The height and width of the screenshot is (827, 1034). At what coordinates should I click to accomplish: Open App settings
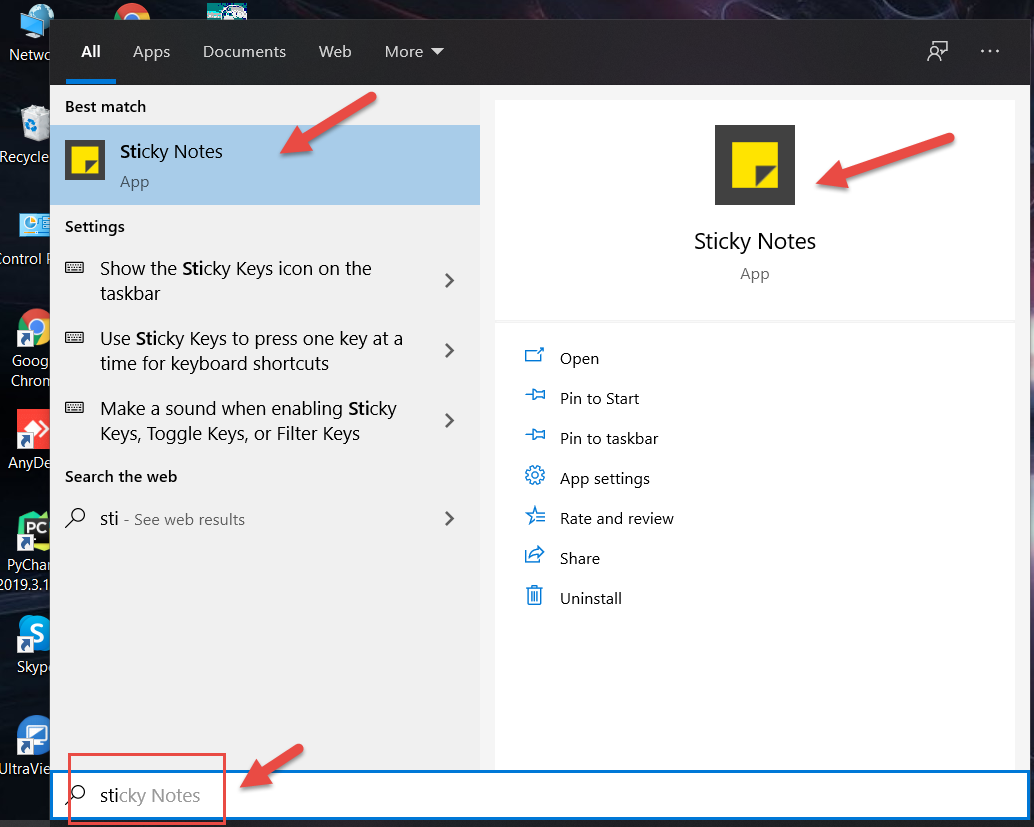click(604, 479)
